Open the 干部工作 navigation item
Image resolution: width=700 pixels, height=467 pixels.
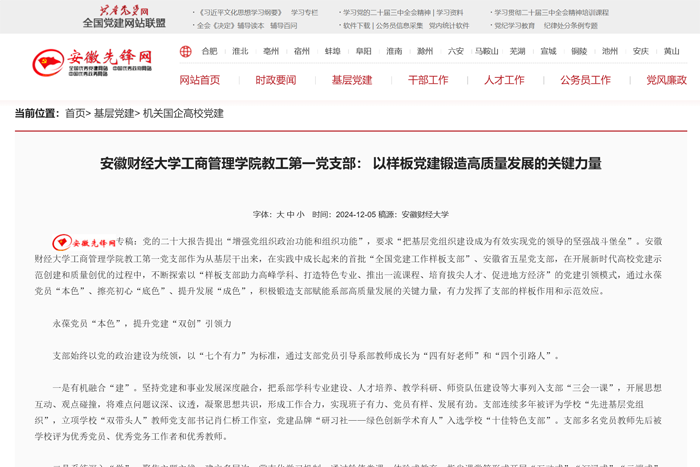pyautogui.click(x=428, y=80)
